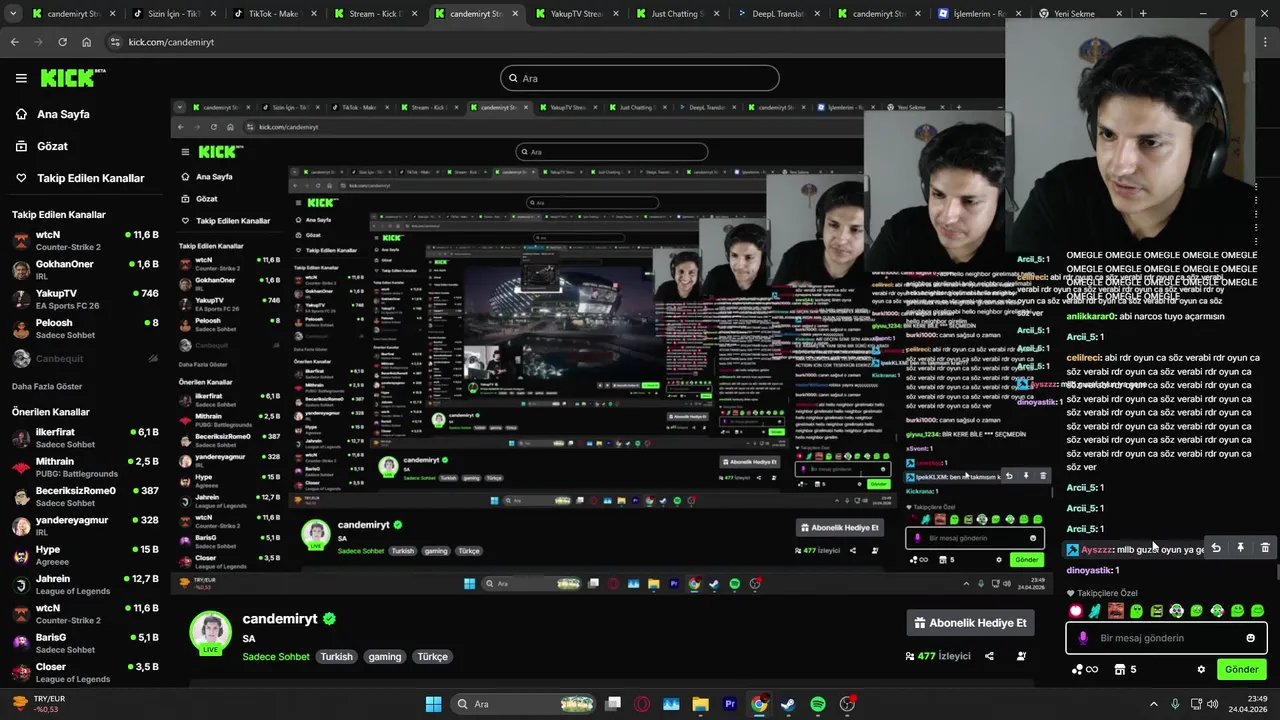1280x720 pixels.
Task: Open the shop icon showing 5 below chat
Action: pyautogui.click(x=1126, y=669)
